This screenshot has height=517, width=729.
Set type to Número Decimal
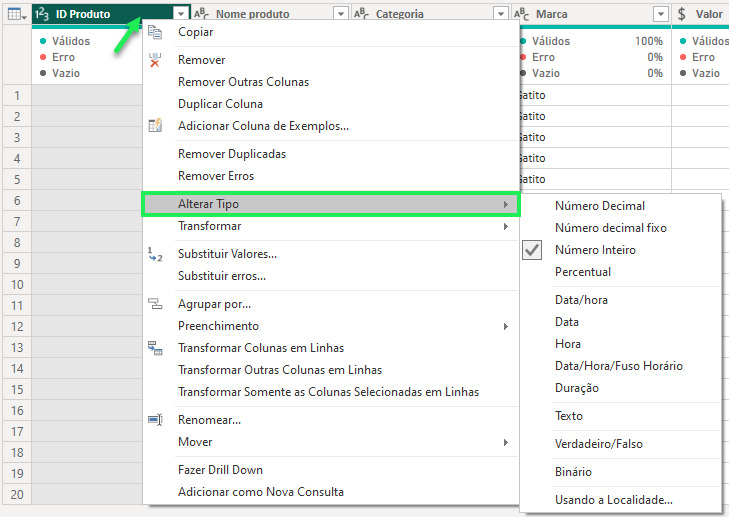(x=600, y=206)
